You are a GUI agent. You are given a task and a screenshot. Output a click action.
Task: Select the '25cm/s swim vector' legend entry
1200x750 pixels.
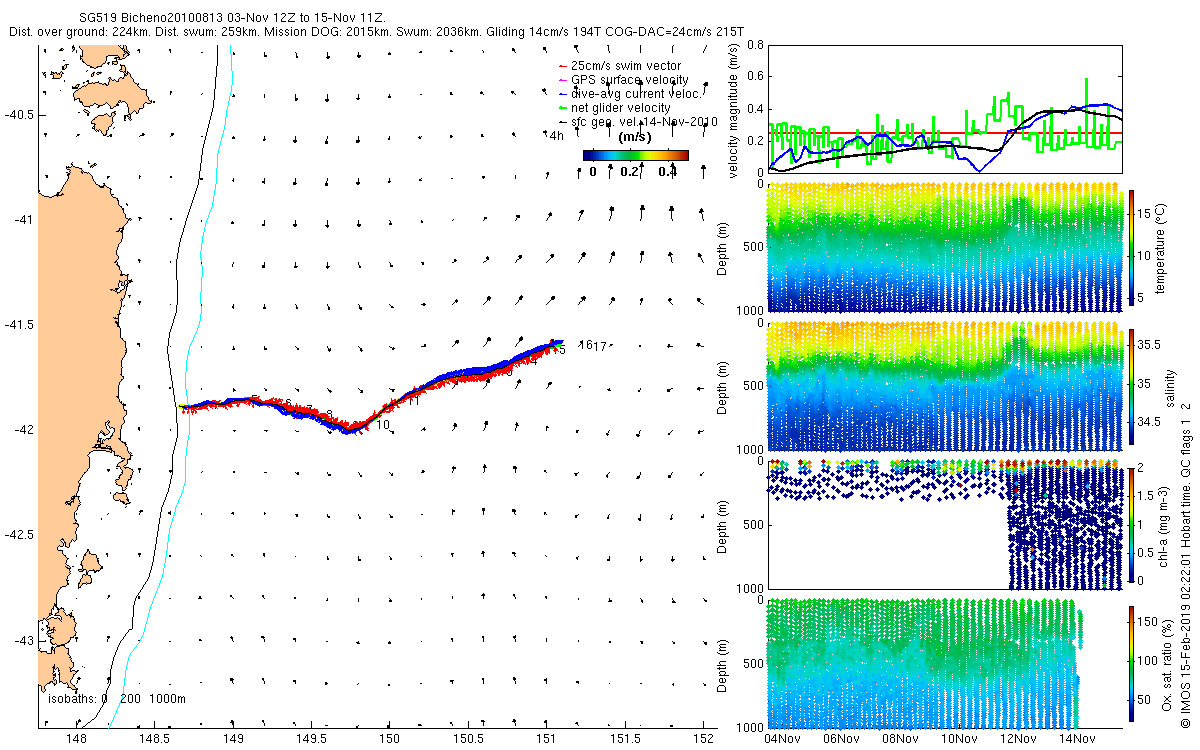pos(626,66)
